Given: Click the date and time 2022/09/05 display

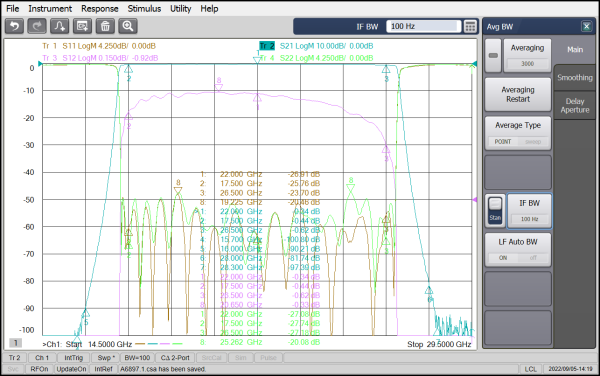Looking at the screenshot, I should [x=570, y=369].
